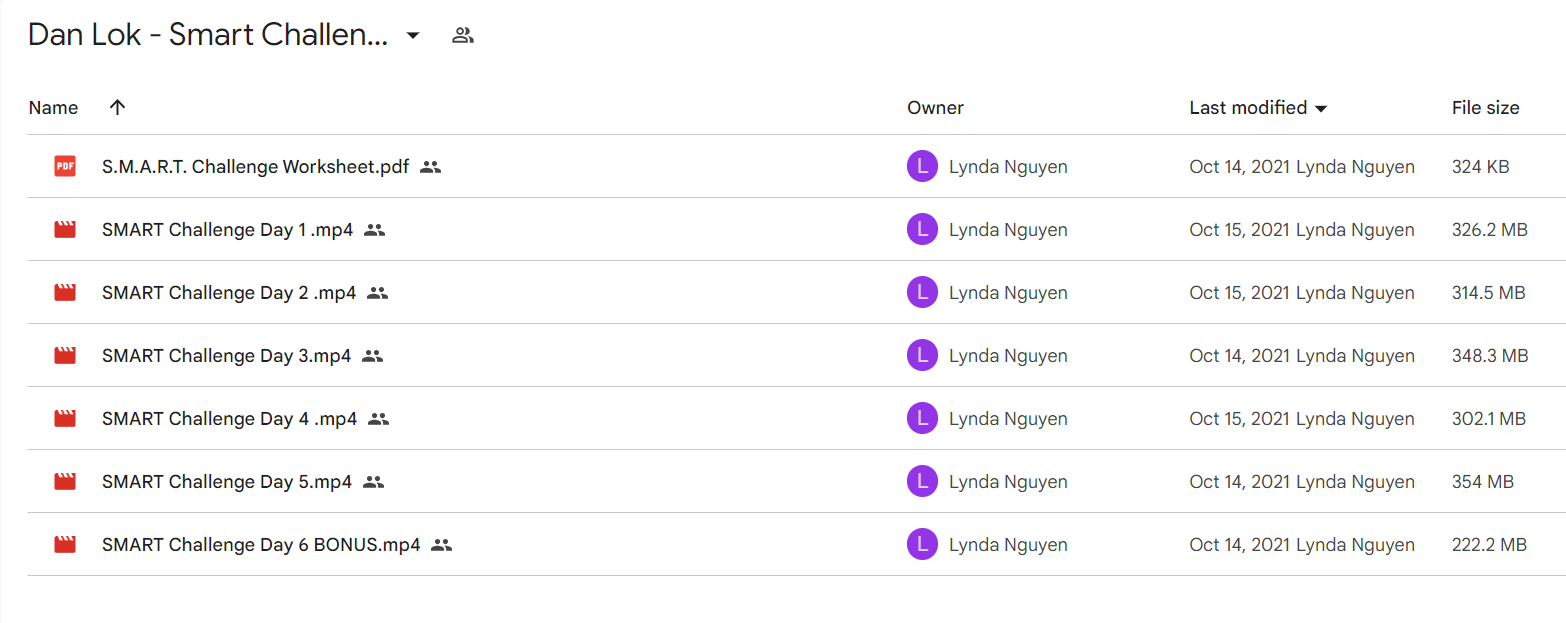The height and width of the screenshot is (623, 1566).
Task: Select SMART Challenge Day 6 BONUS.mp4 file name
Action: coord(261,545)
